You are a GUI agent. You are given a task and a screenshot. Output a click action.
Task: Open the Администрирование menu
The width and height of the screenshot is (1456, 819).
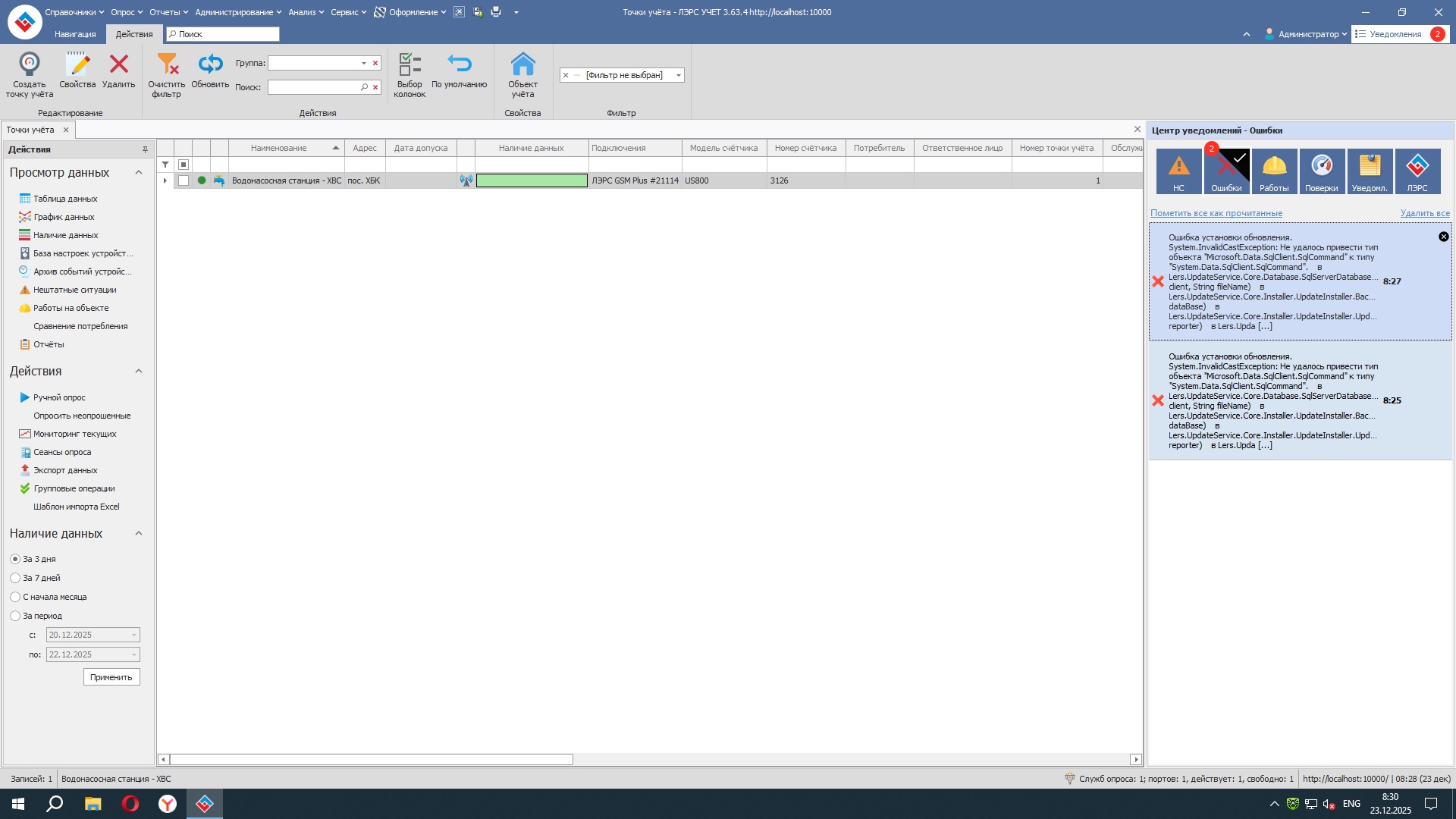pyautogui.click(x=237, y=12)
